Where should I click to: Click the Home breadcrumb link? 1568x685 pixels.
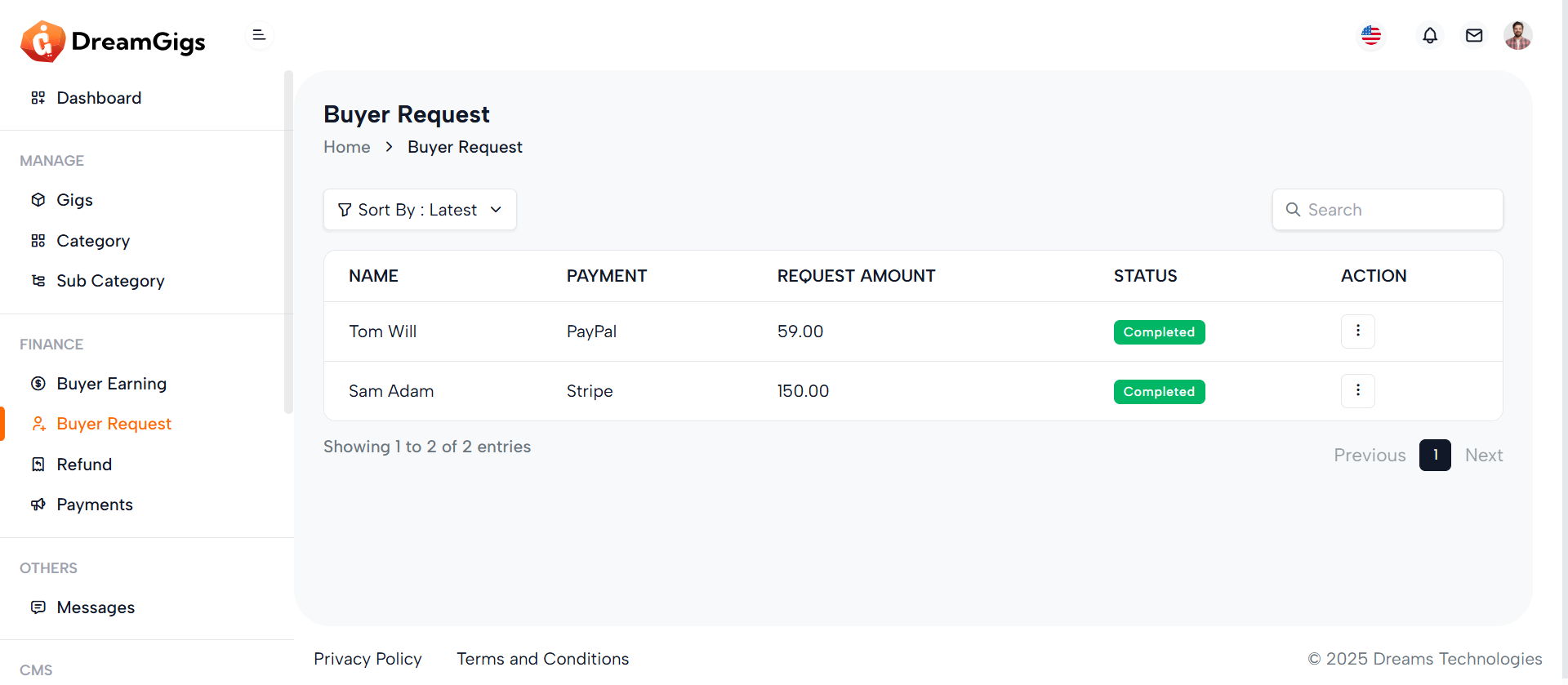tap(347, 147)
